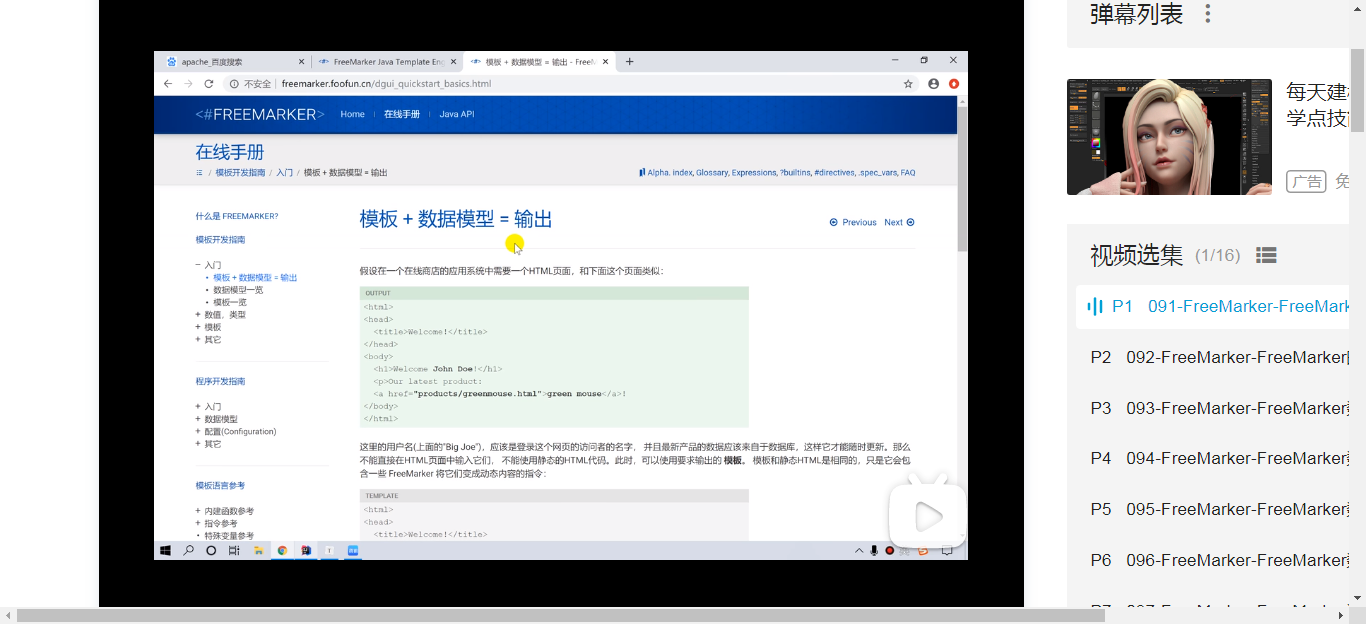Open the Glossary link
The width and height of the screenshot is (1366, 624).
(x=712, y=173)
